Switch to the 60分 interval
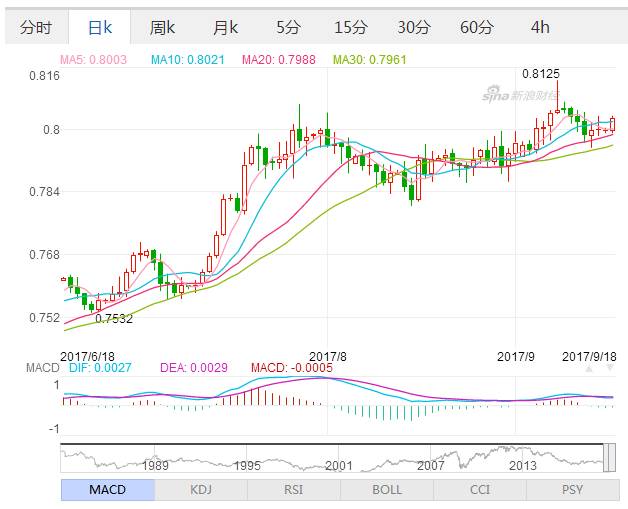Image resolution: width=628 pixels, height=509 pixels. [477, 27]
